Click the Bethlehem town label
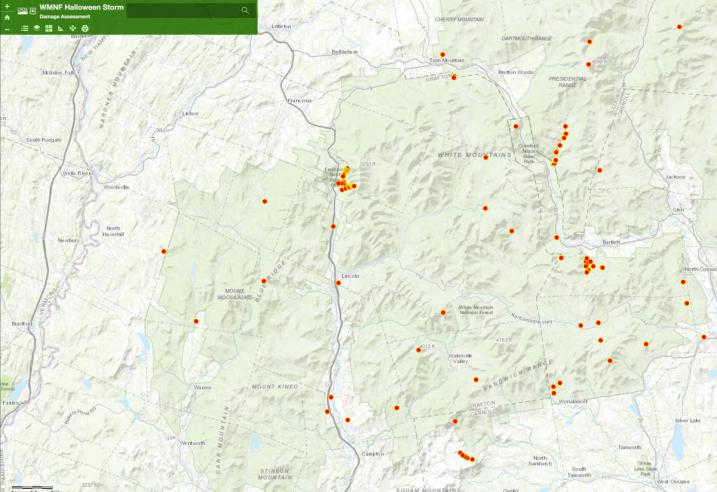Image resolution: width=717 pixels, height=492 pixels. click(x=344, y=52)
